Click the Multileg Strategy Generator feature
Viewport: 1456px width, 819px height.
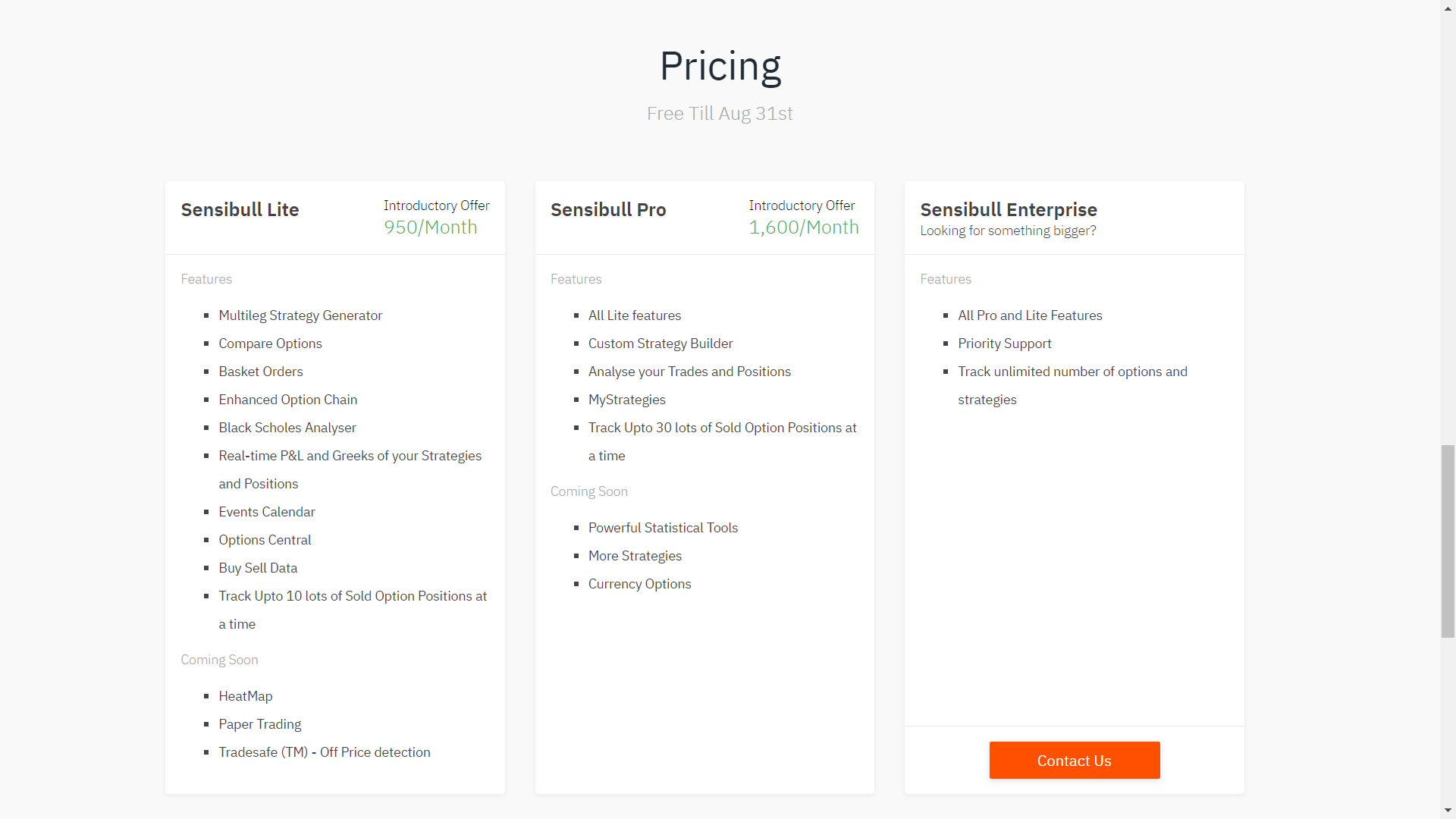[300, 315]
